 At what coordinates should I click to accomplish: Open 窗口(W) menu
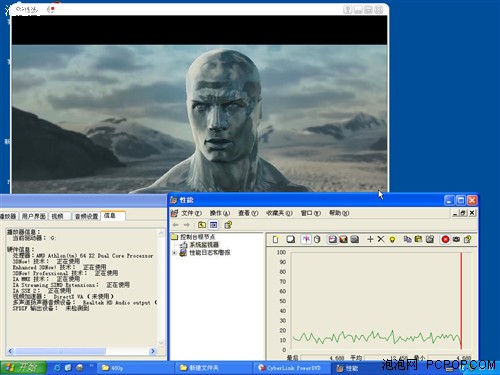tap(311, 213)
